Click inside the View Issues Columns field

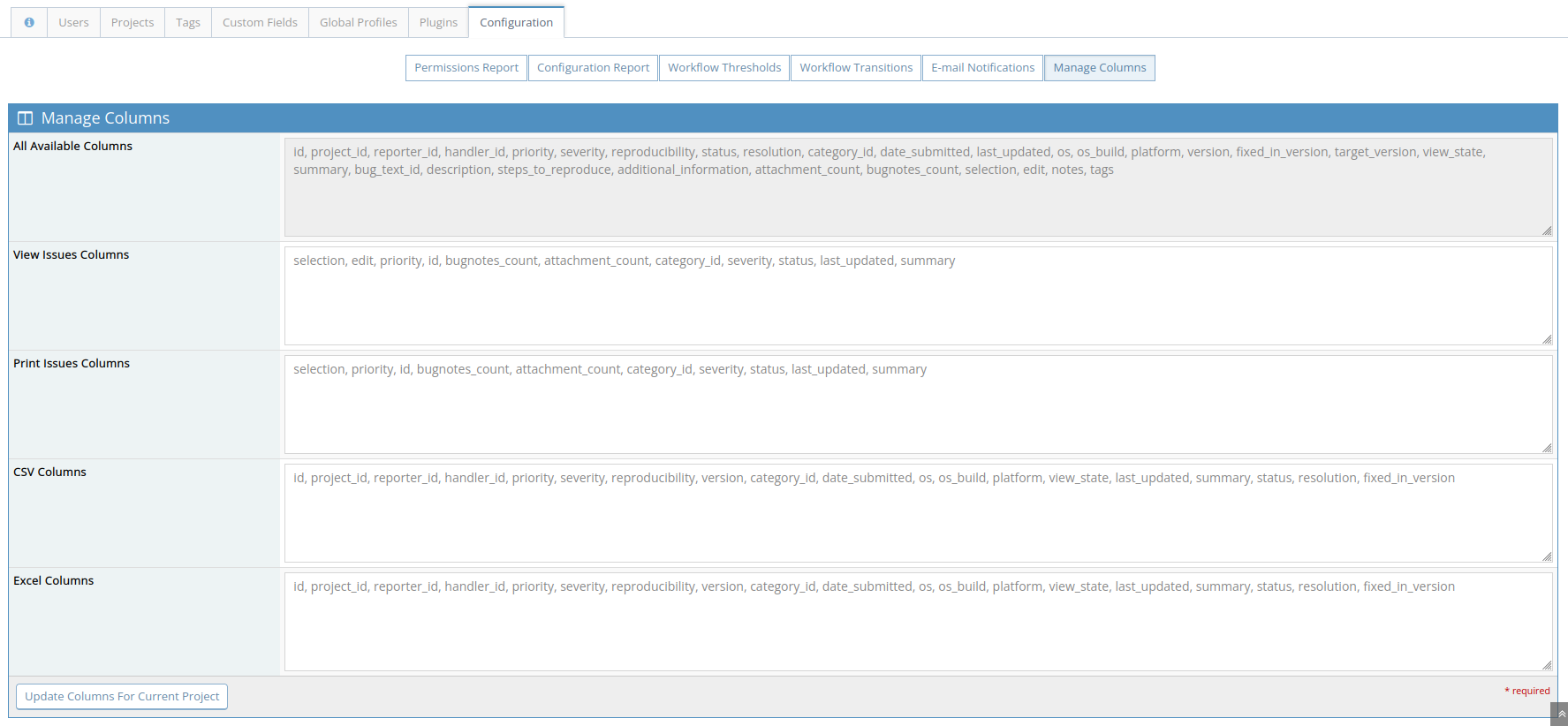tap(917, 296)
